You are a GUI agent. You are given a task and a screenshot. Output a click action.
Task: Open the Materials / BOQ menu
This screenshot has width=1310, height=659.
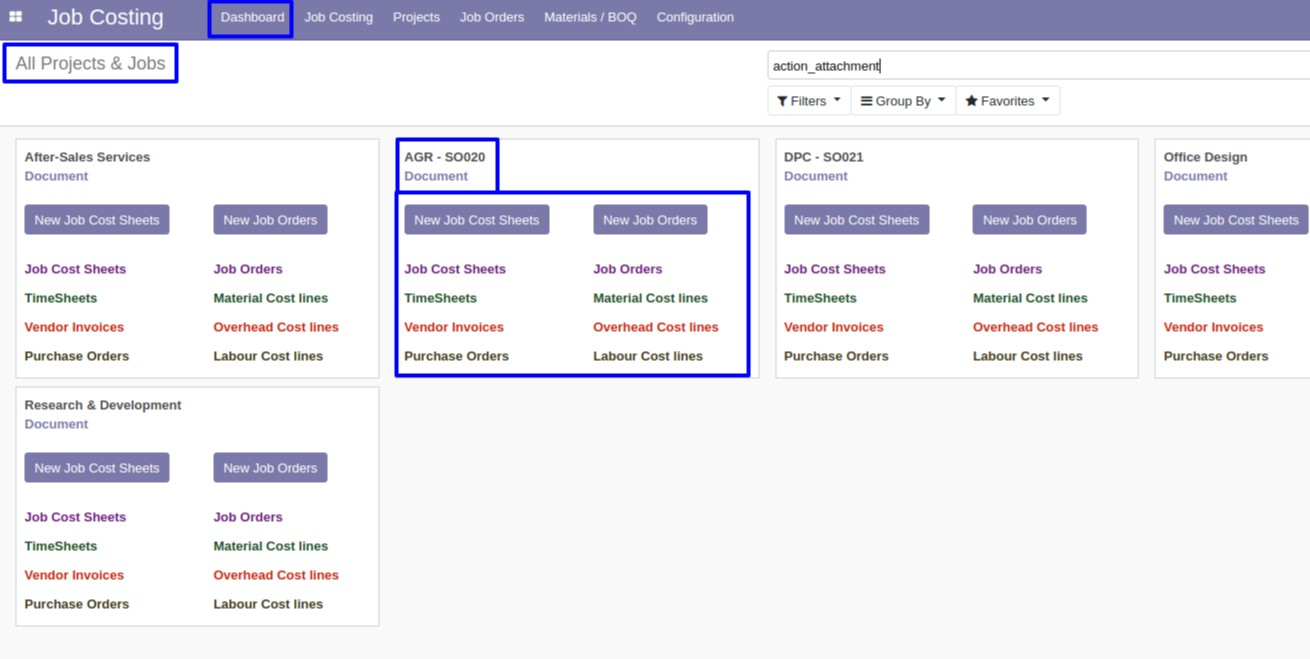point(590,17)
